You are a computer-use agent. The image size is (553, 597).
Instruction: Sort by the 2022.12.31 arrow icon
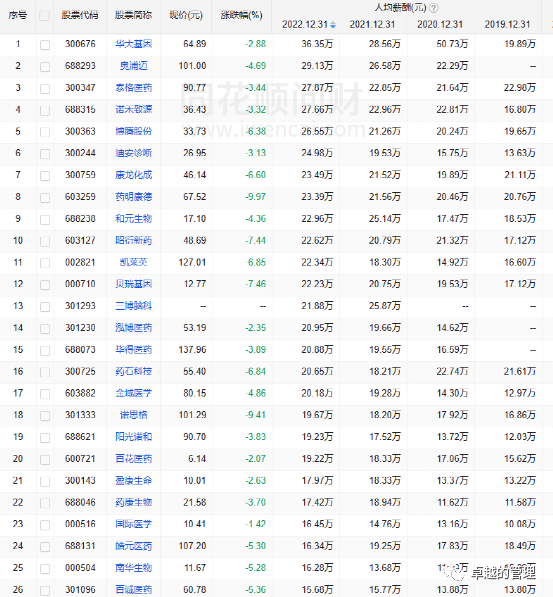(333, 25)
